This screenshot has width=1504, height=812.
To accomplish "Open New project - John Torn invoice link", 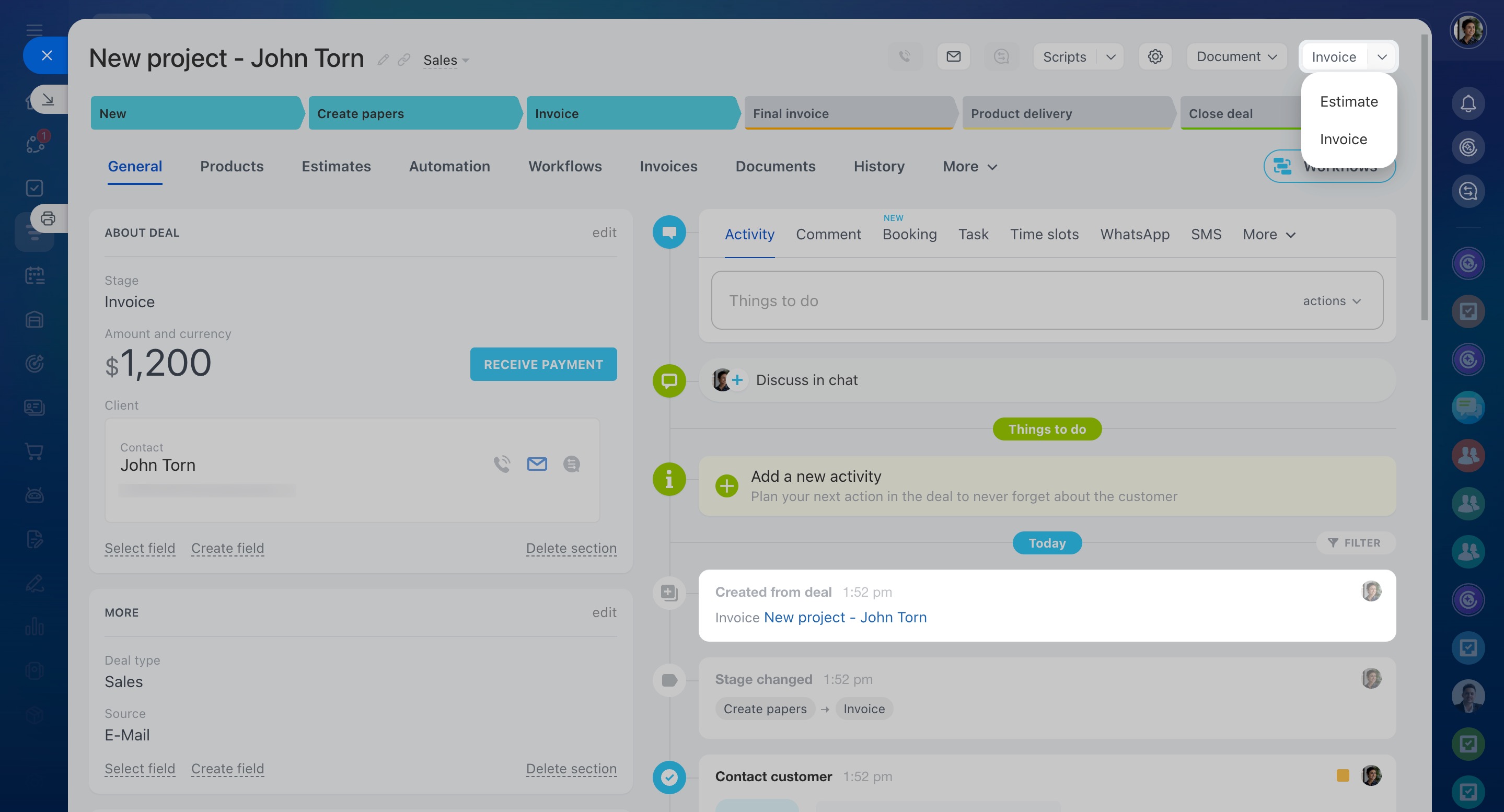I will click(845, 617).
